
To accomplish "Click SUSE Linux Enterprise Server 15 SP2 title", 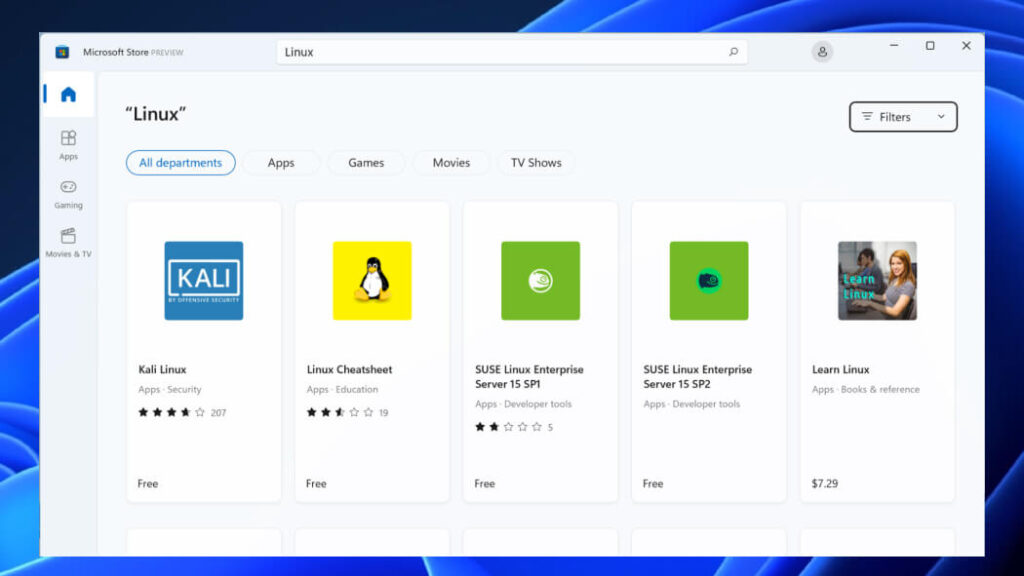I will (697, 377).
